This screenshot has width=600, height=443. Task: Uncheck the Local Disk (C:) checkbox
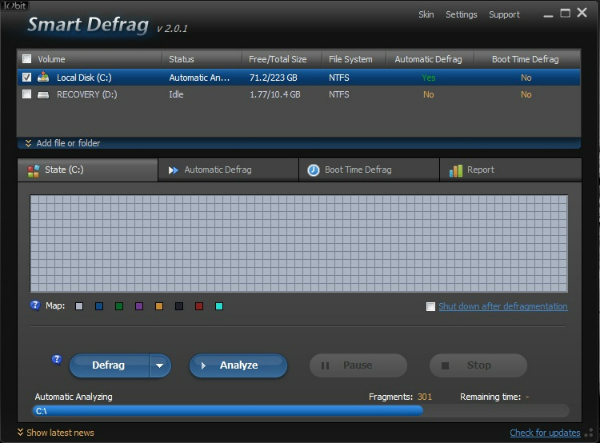(x=26, y=76)
